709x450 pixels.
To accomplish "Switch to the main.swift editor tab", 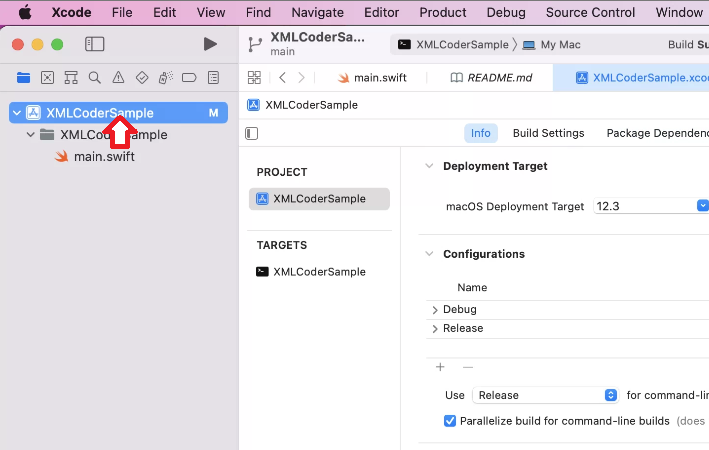I will pos(372,77).
